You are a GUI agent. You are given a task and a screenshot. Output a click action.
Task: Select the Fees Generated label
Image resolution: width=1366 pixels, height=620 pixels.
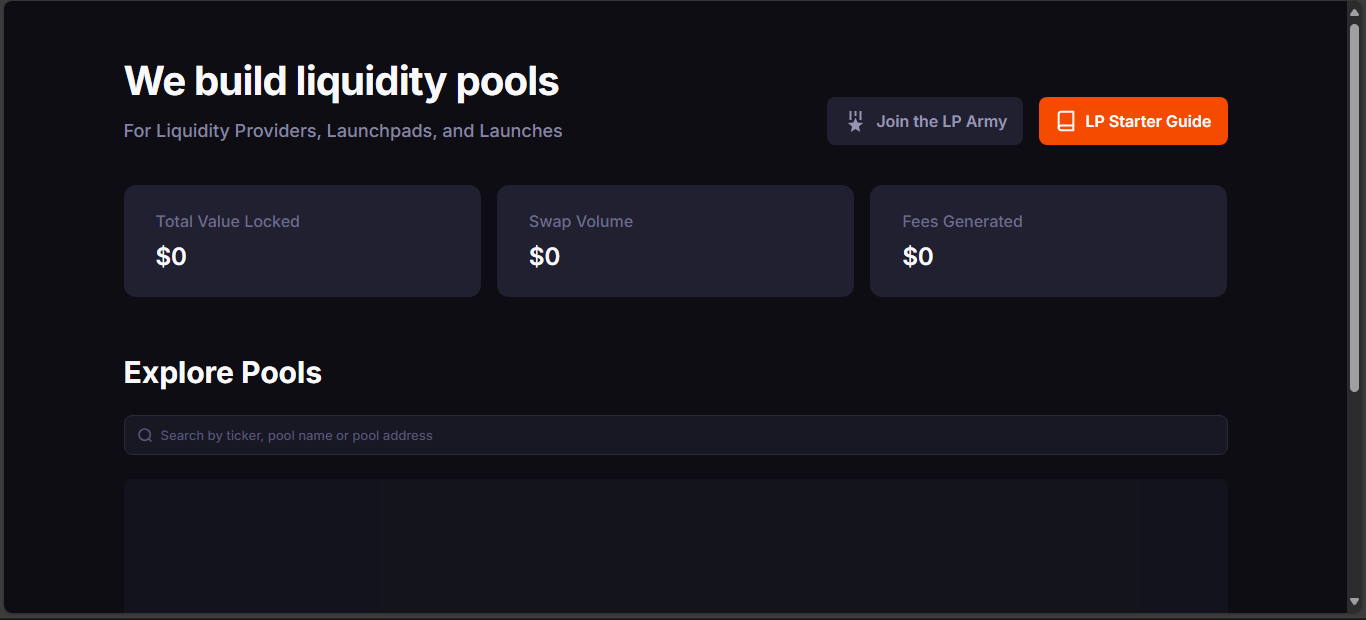tap(962, 222)
